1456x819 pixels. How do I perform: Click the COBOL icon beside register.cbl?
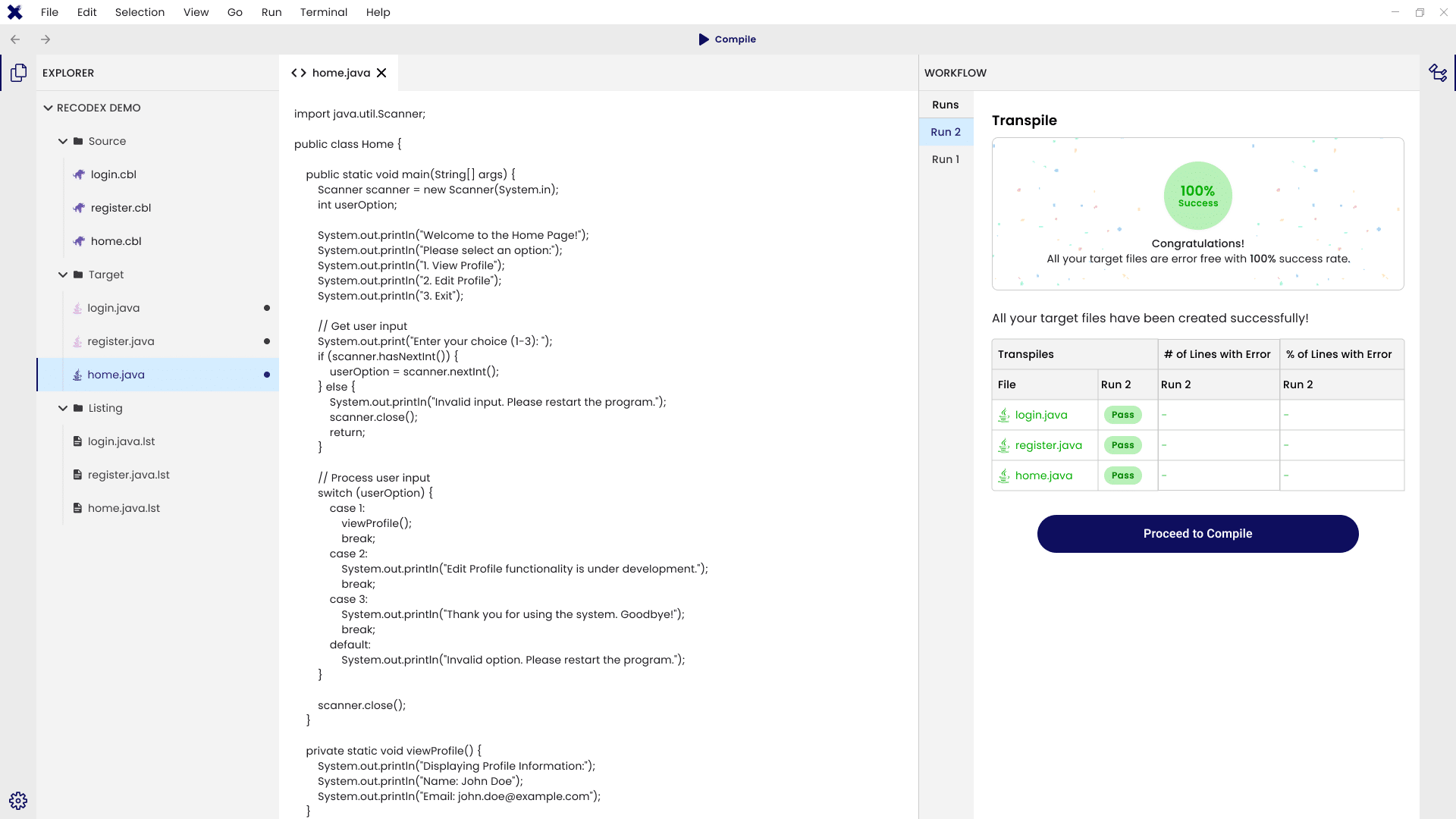[79, 208]
